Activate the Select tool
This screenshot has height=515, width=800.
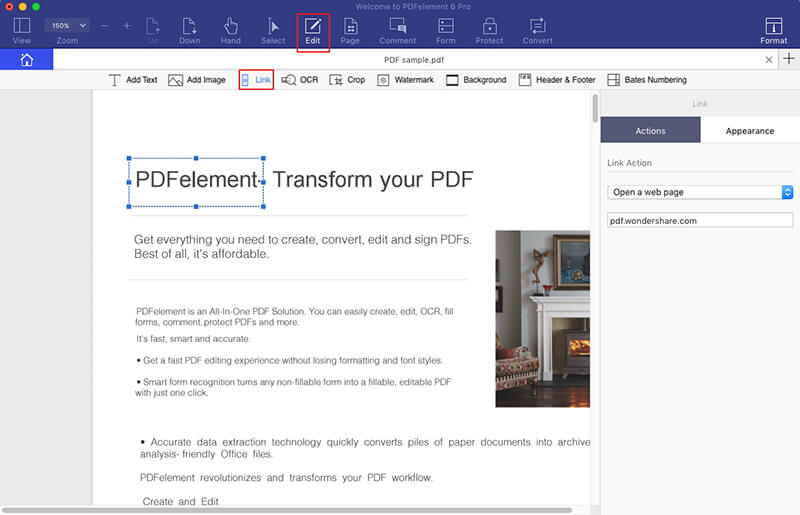pos(273,31)
